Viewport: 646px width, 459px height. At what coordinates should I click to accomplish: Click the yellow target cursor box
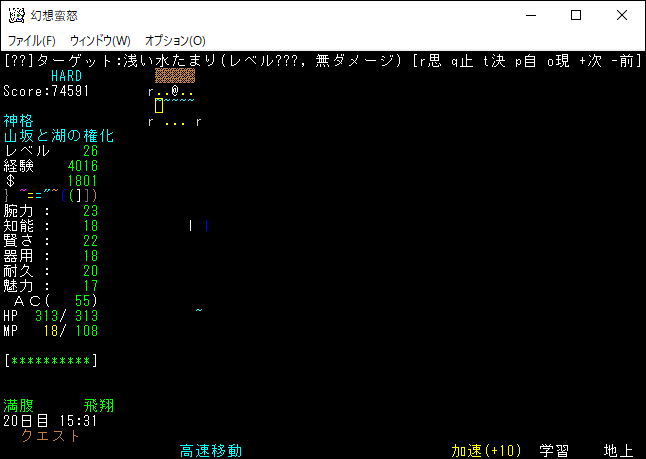tap(159, 106)
